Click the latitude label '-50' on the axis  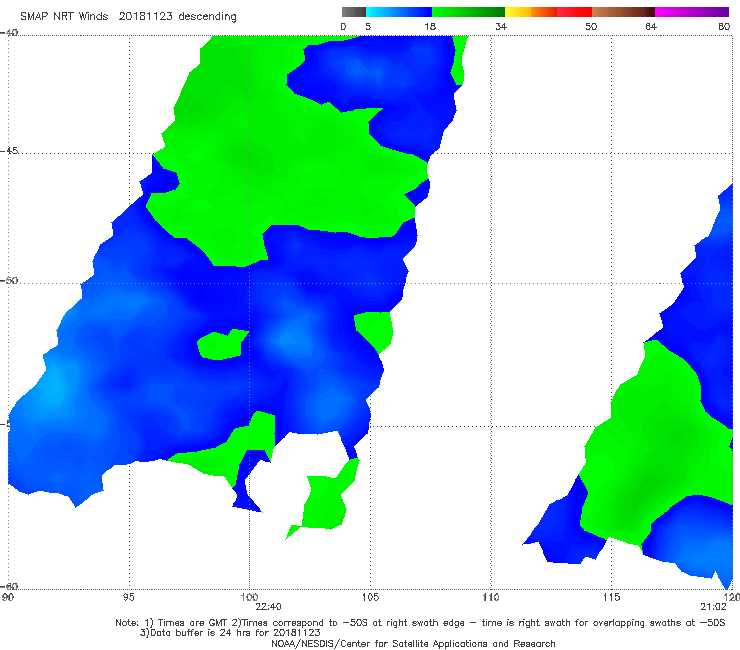pos(9,280)
